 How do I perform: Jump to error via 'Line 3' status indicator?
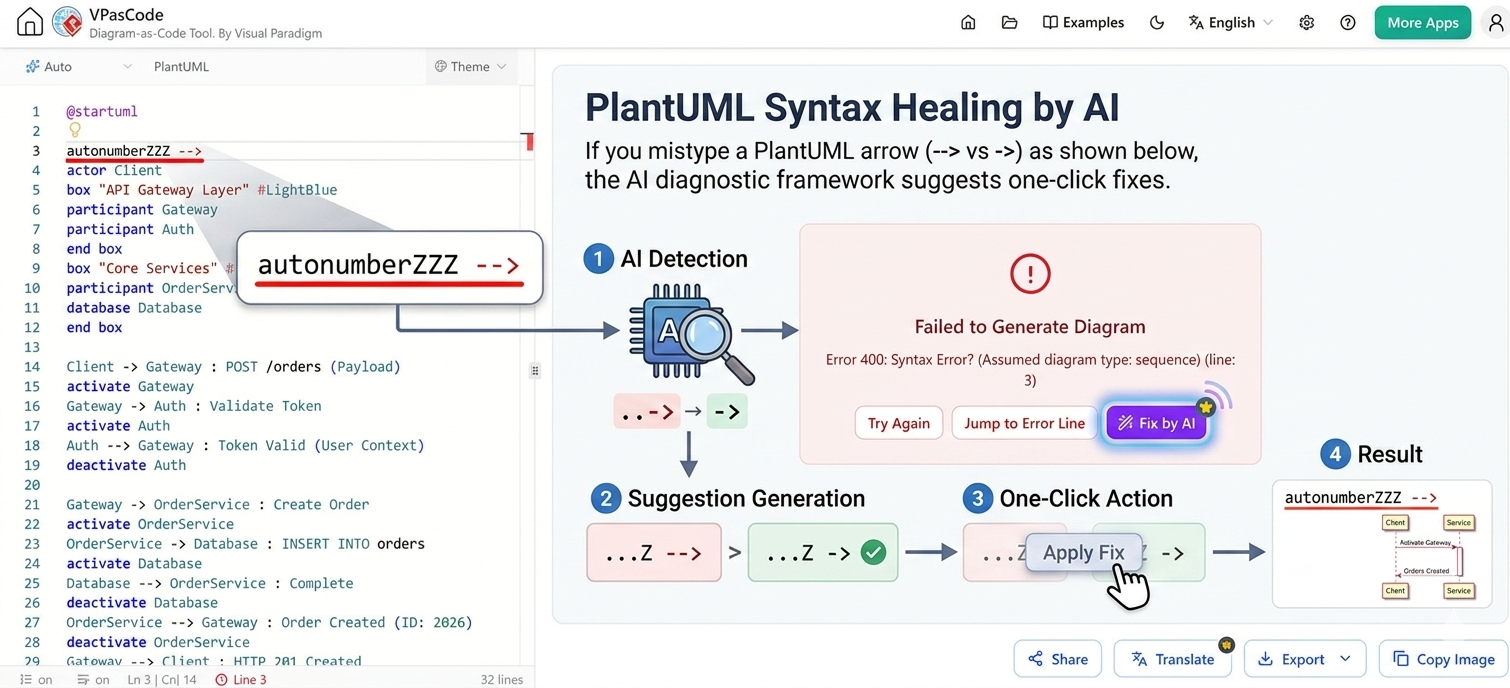(x=241, y=679)
